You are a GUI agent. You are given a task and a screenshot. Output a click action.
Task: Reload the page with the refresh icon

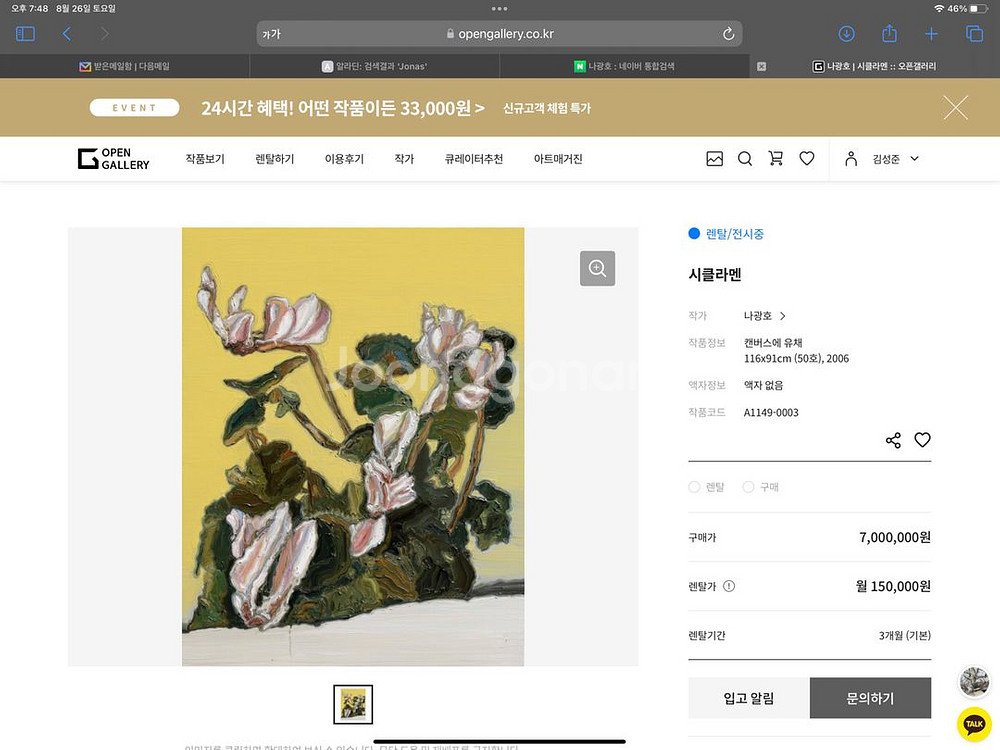tap(728, 34)
